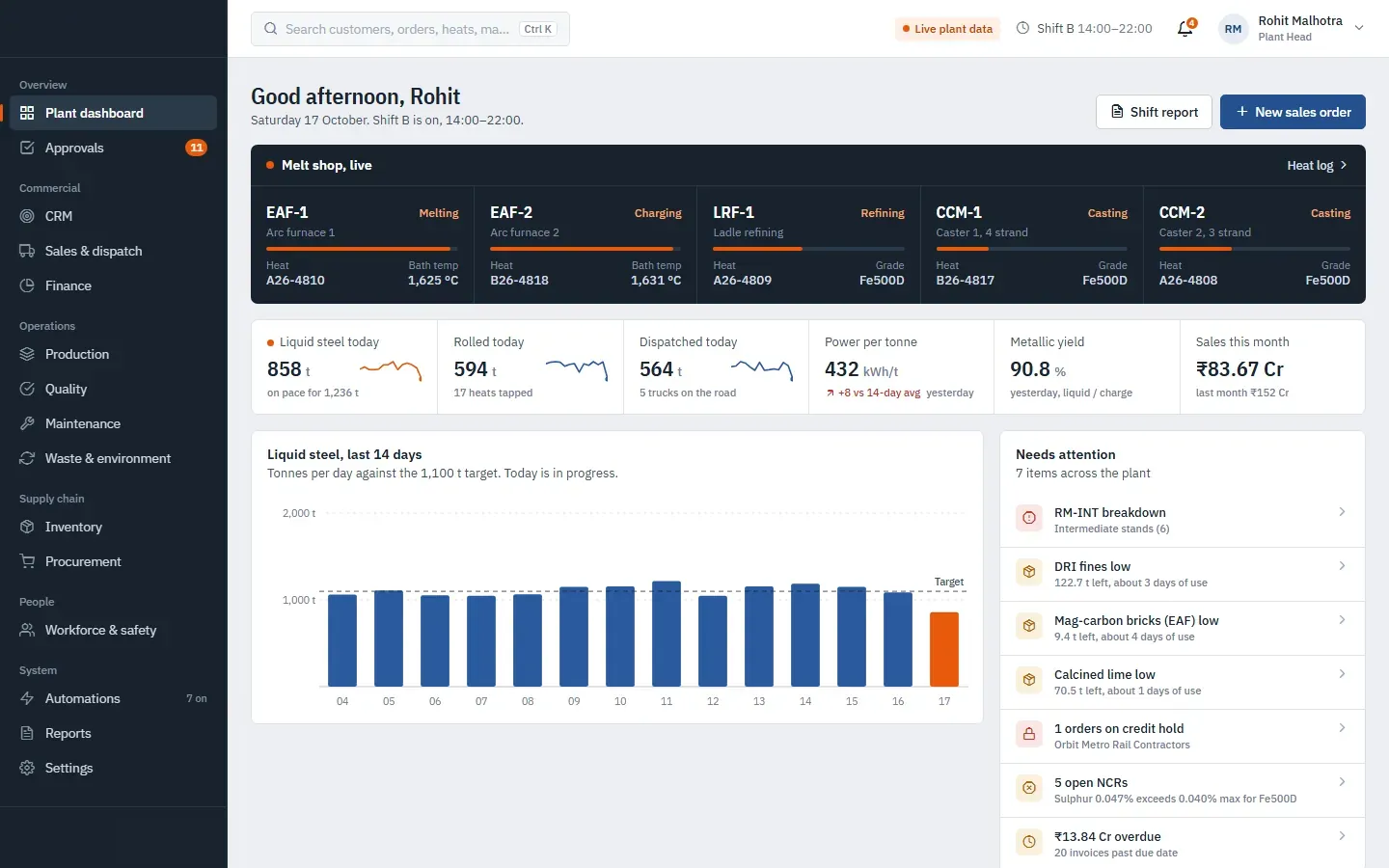Screen dimensions: 1389x868
Task: Click the Reports document icon
Action: (27, 733)
